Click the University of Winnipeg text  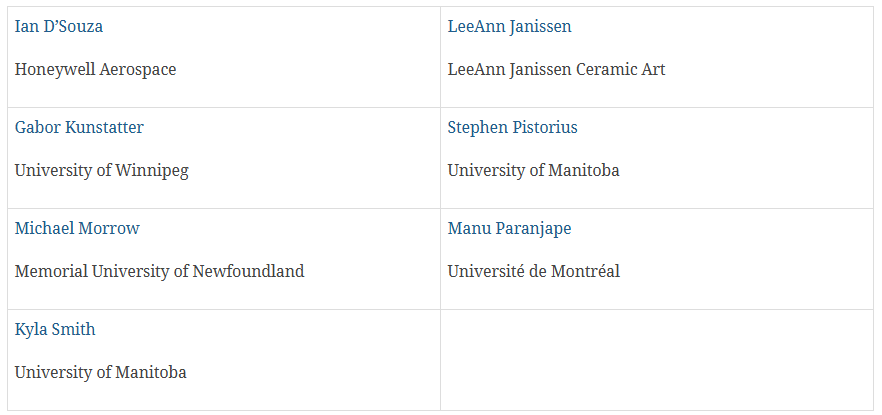pyautogui.click(x=101, y=171)
